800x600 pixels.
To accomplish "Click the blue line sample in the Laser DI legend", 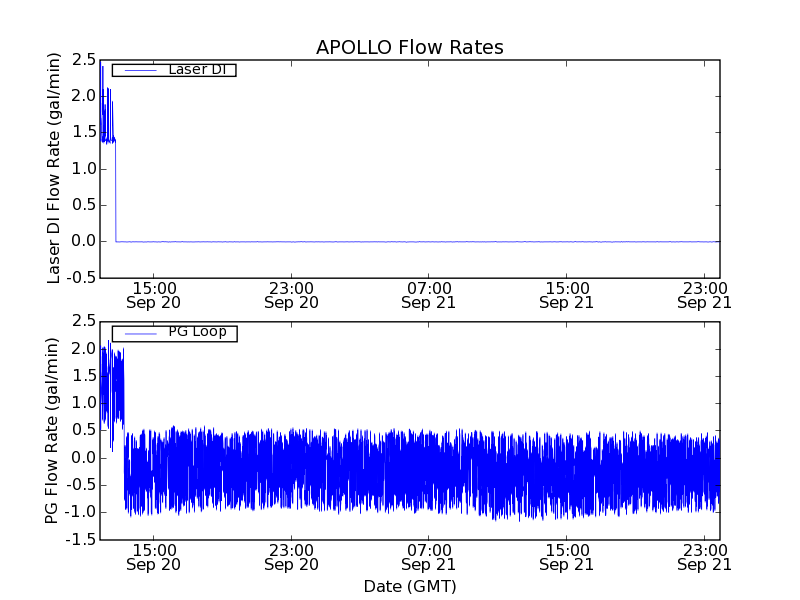I will [x=141, y=70].
